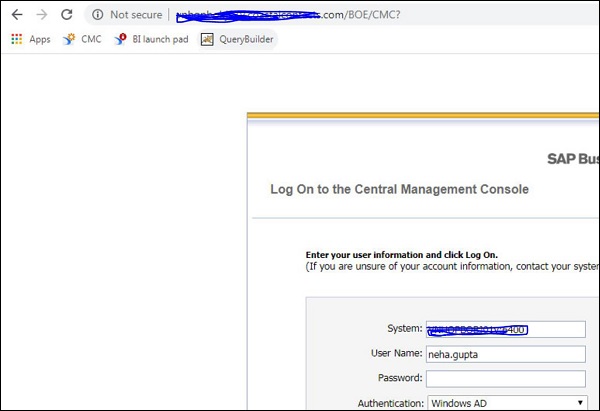Open the CMC bookmark
600x411 pixels.
pos(82,40)
